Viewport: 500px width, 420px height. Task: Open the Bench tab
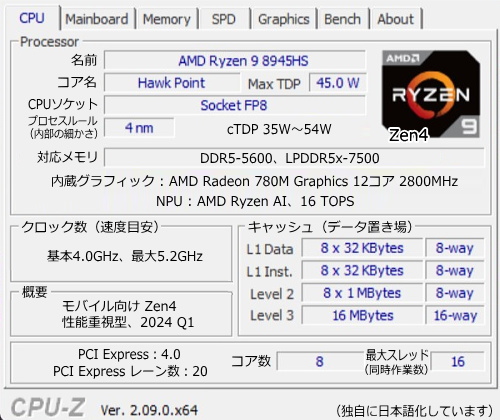(343, 19)
